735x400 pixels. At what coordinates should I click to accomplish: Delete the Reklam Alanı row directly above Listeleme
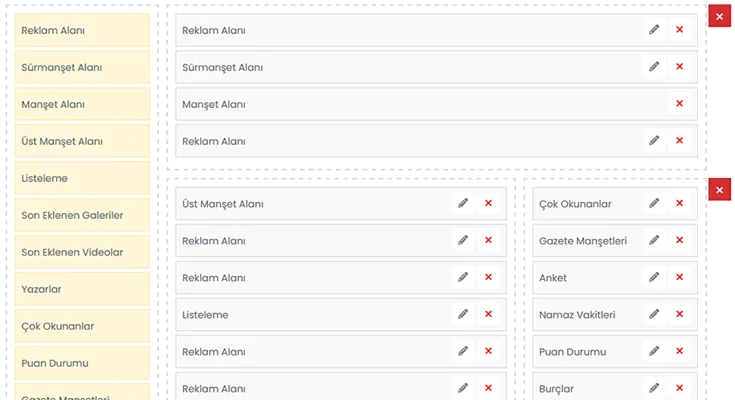[x=488, y=277]
